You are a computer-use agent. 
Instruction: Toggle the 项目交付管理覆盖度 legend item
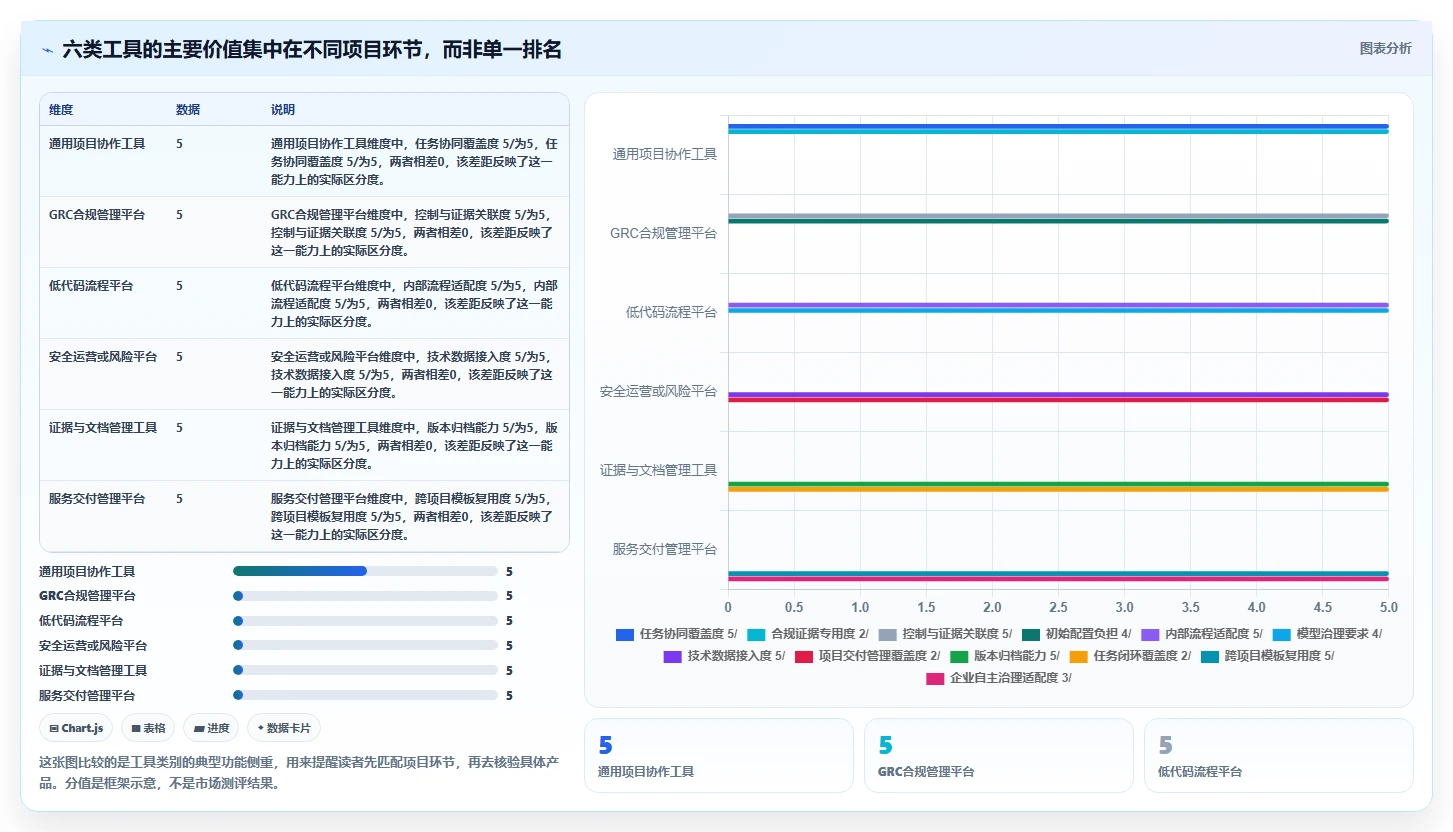click(867, 656)
